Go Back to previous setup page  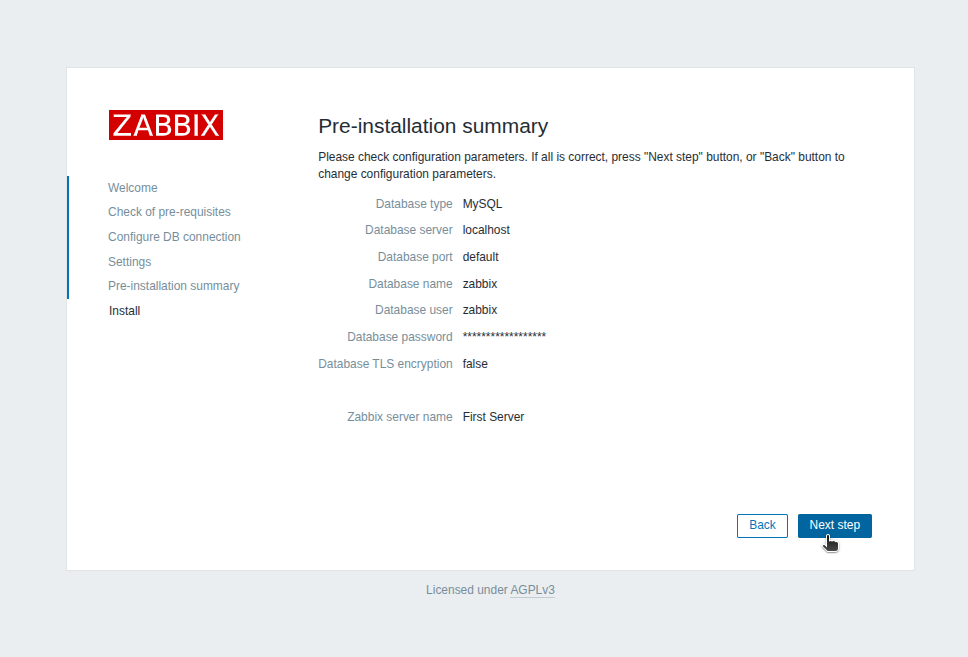pyautogui.click(x=762, y=525)
